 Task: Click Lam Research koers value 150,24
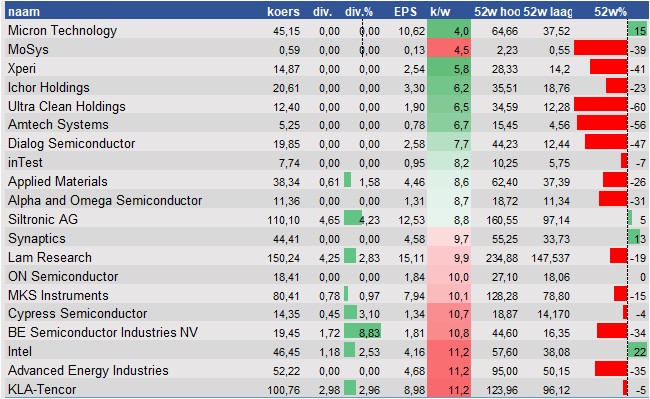pyautogui.click(x=284, y=258)
